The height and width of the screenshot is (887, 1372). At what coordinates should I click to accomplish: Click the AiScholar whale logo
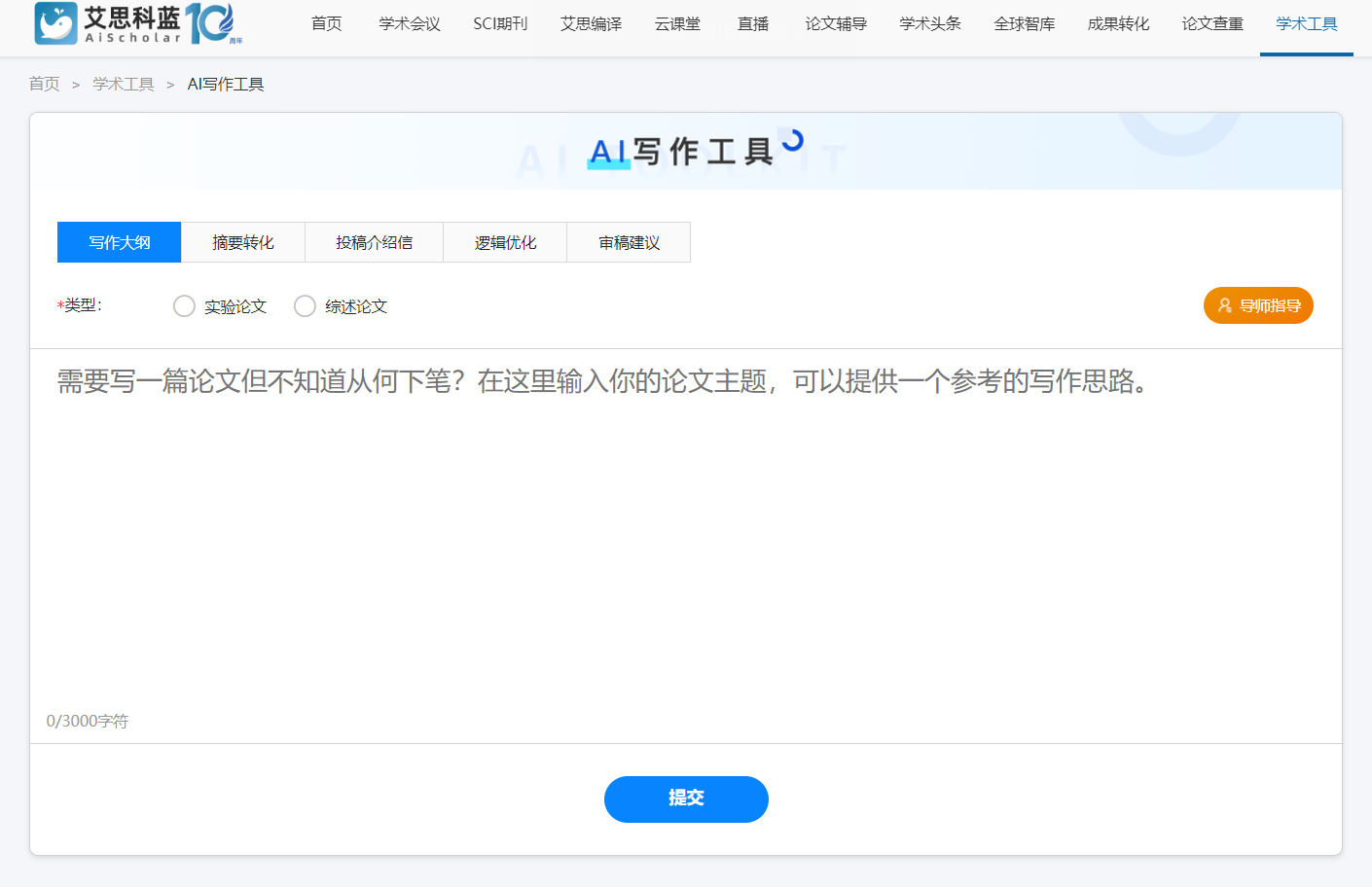pos(56,23)
